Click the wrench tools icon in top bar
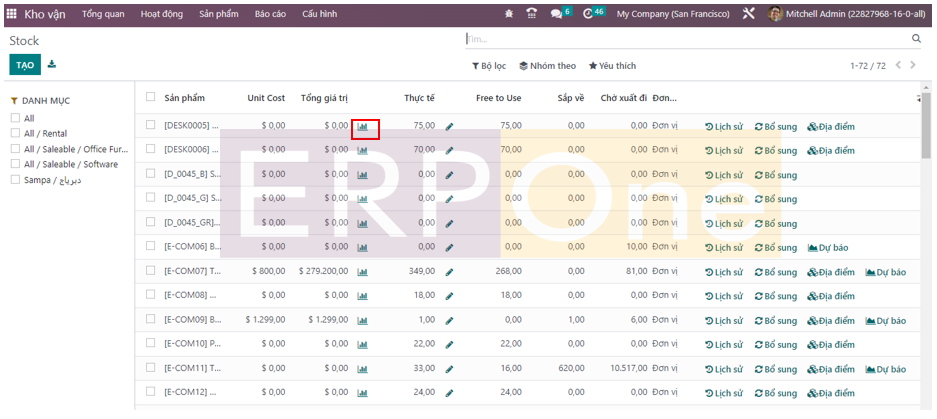Screen dimensions: 937x419 [x=749, y=14]
